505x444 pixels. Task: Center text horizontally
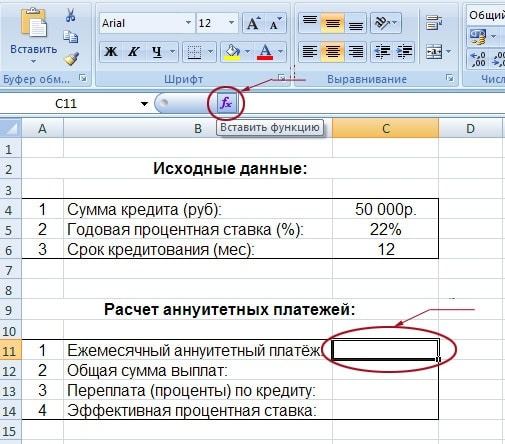click(x=332, y=52)
